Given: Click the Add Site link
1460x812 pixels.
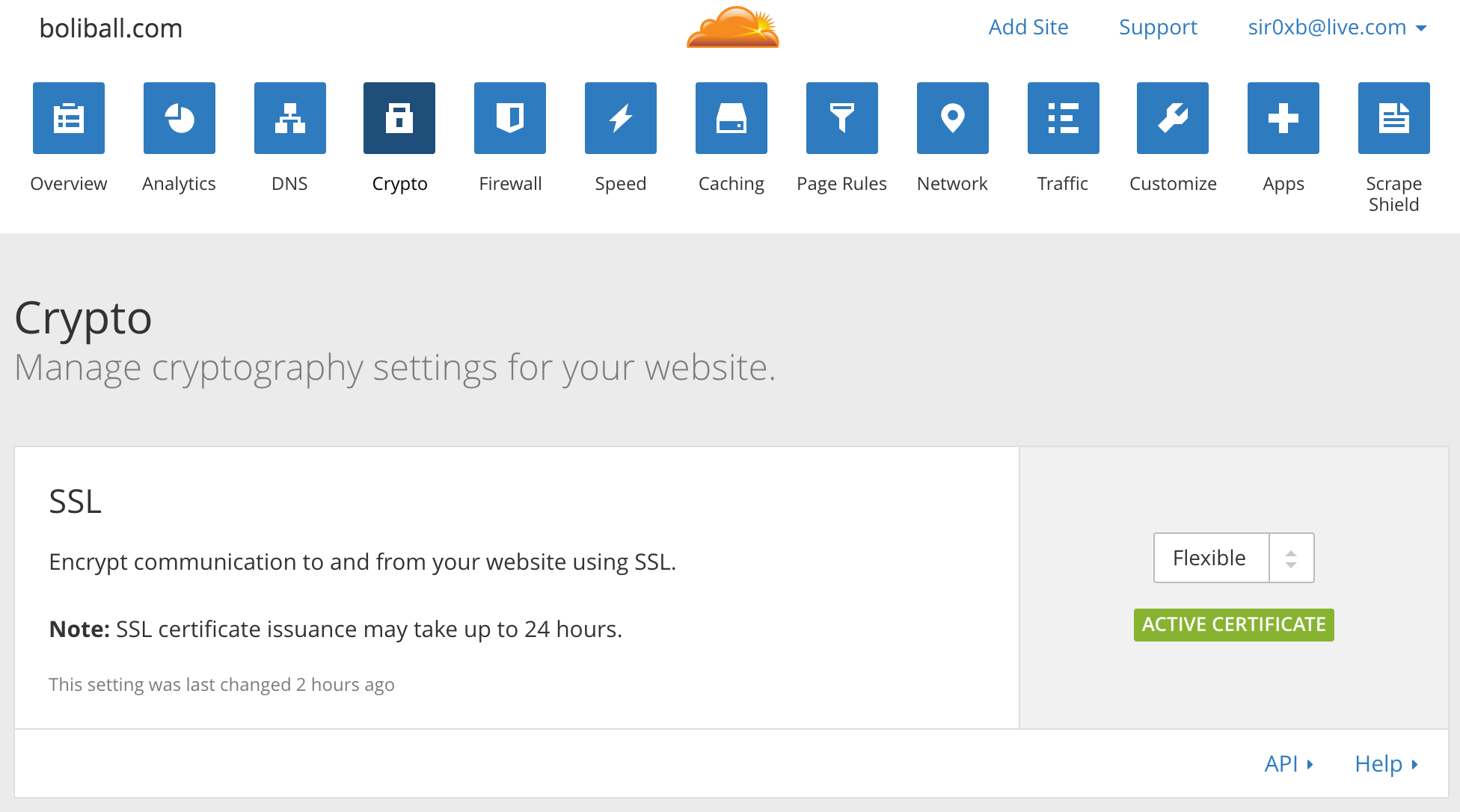Looking at the screenshot, I should [x=1028, y=28].
